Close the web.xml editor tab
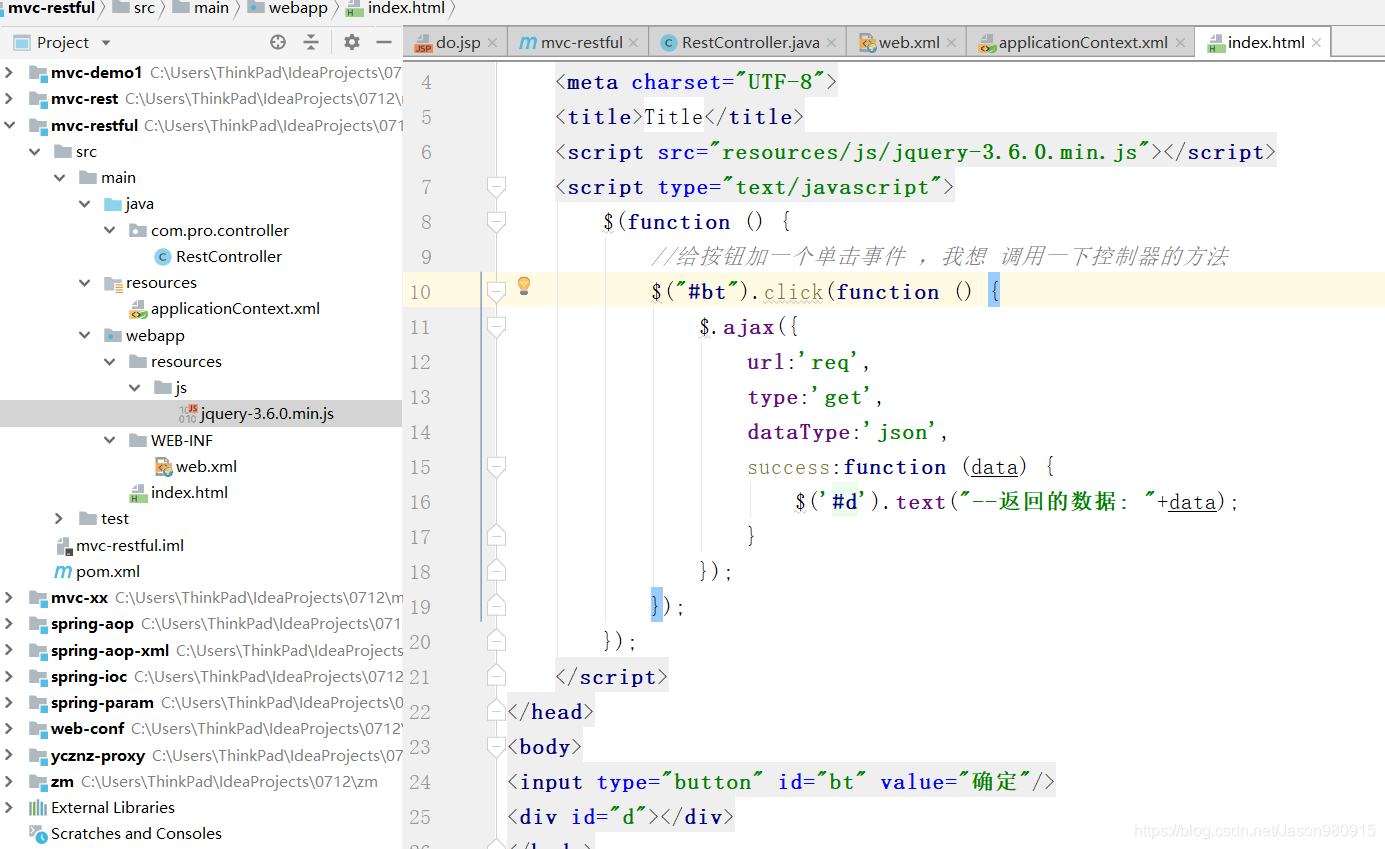Image resolution: width=1385 pixels, height=849 pixels. [952, 43]
